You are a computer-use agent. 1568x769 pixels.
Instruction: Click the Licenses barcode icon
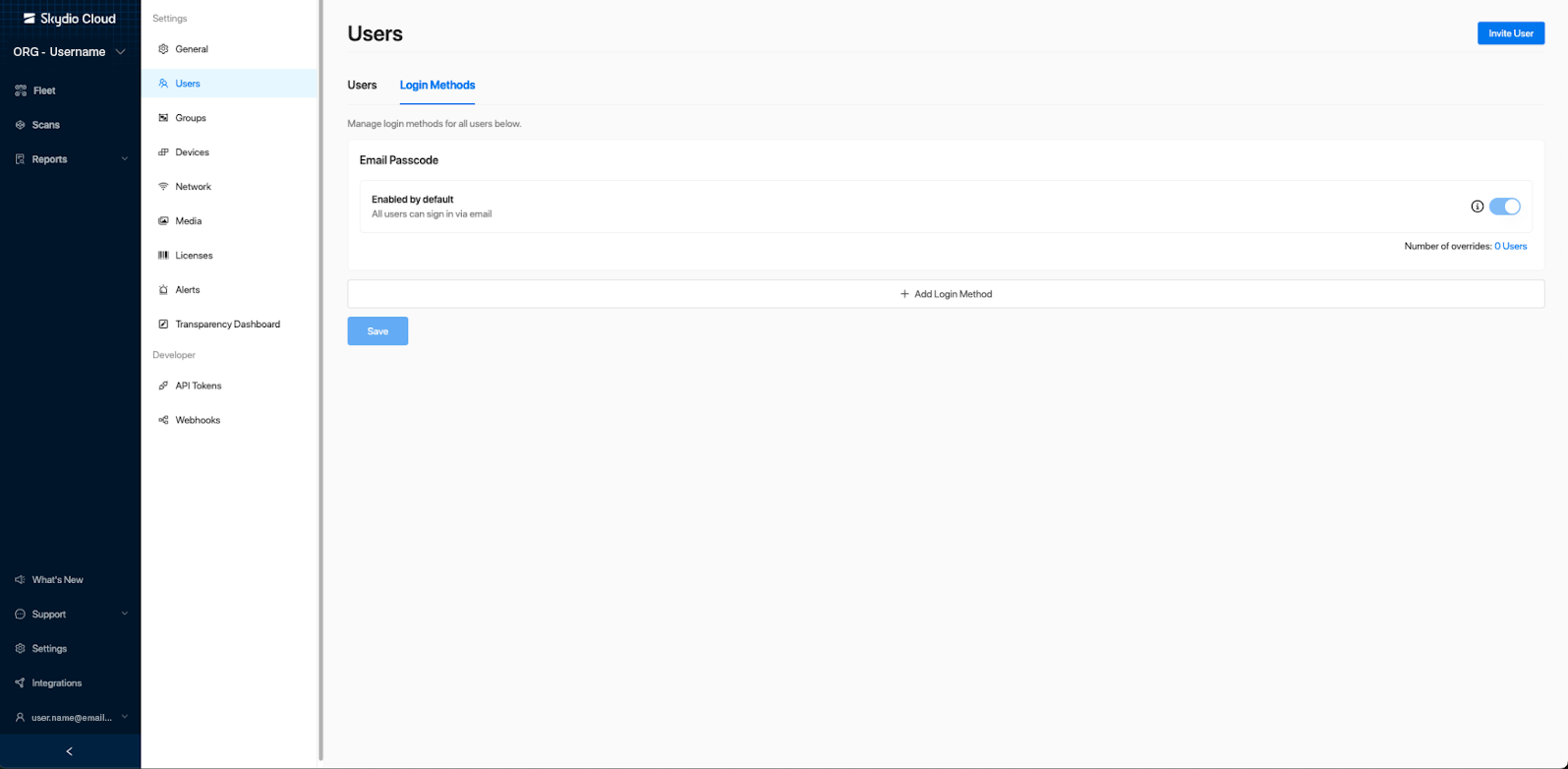point(163,256)
